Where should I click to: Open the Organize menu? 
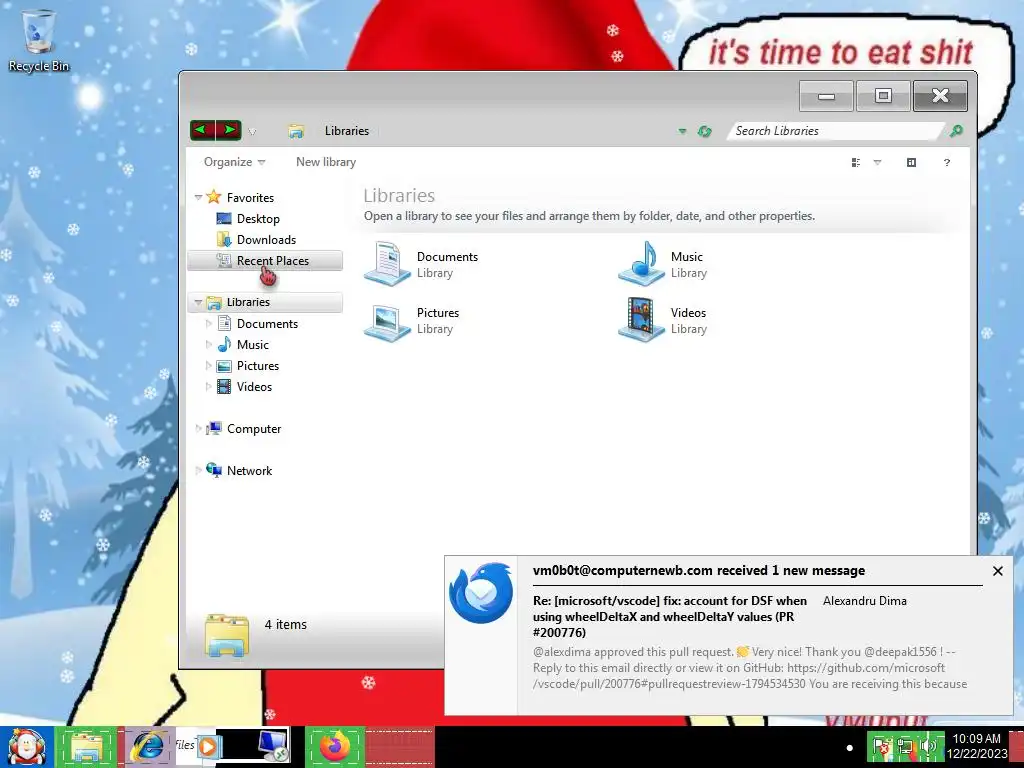[234, 162]
